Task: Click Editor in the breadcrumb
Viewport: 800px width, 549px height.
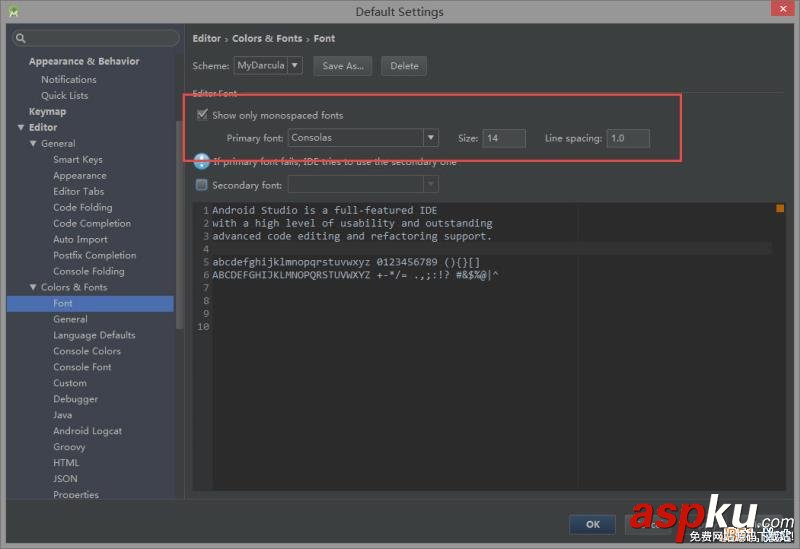Action: tap(207, 38)
